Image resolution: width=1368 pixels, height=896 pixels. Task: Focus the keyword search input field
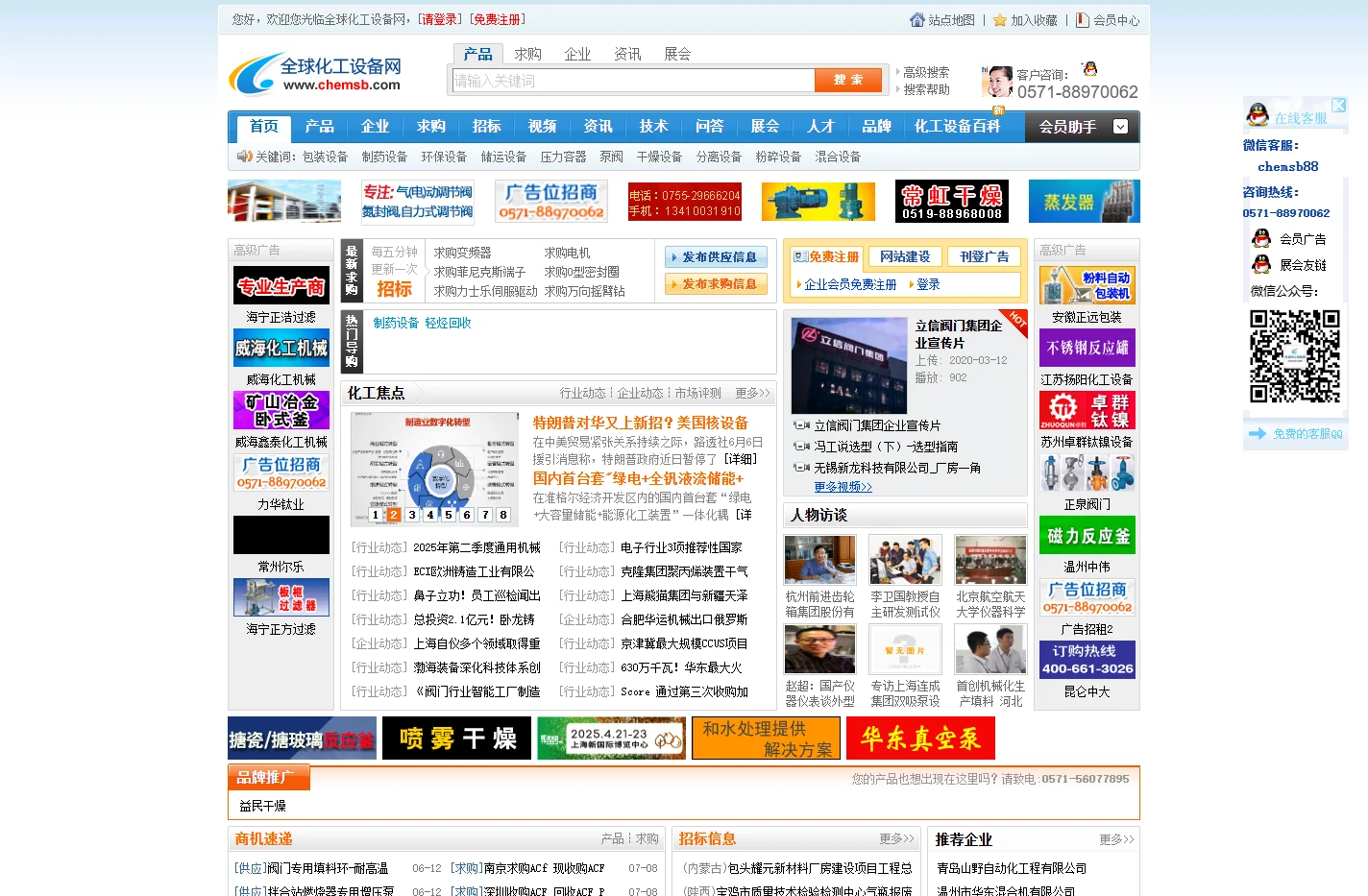click(633, 81)
